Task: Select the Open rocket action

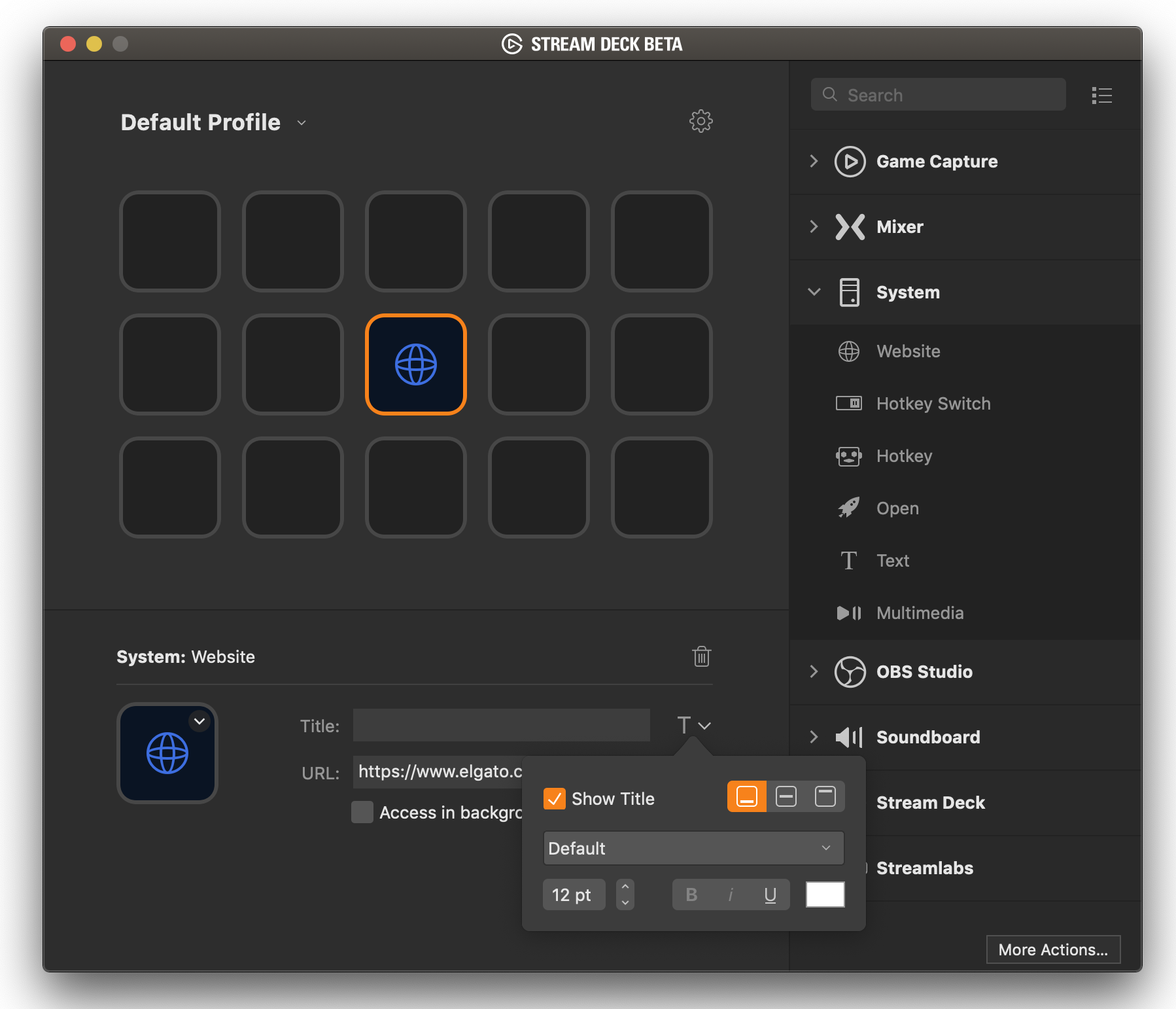Action: click(897, 508)
